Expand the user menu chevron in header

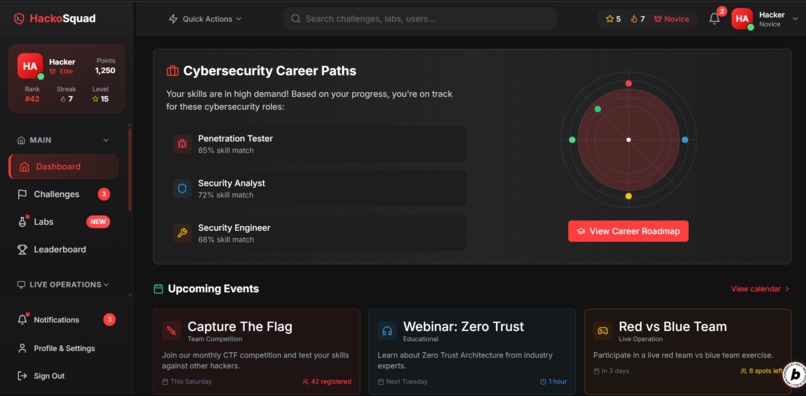795,19
